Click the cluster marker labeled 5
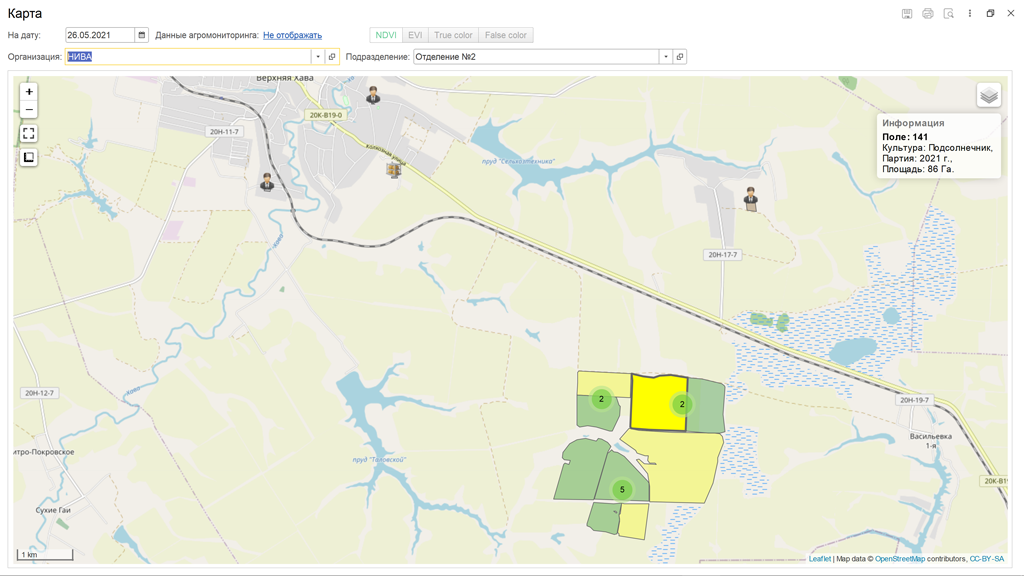This screenshot has width=1024, height=576. pyautogui.click(x=622, y=490)
